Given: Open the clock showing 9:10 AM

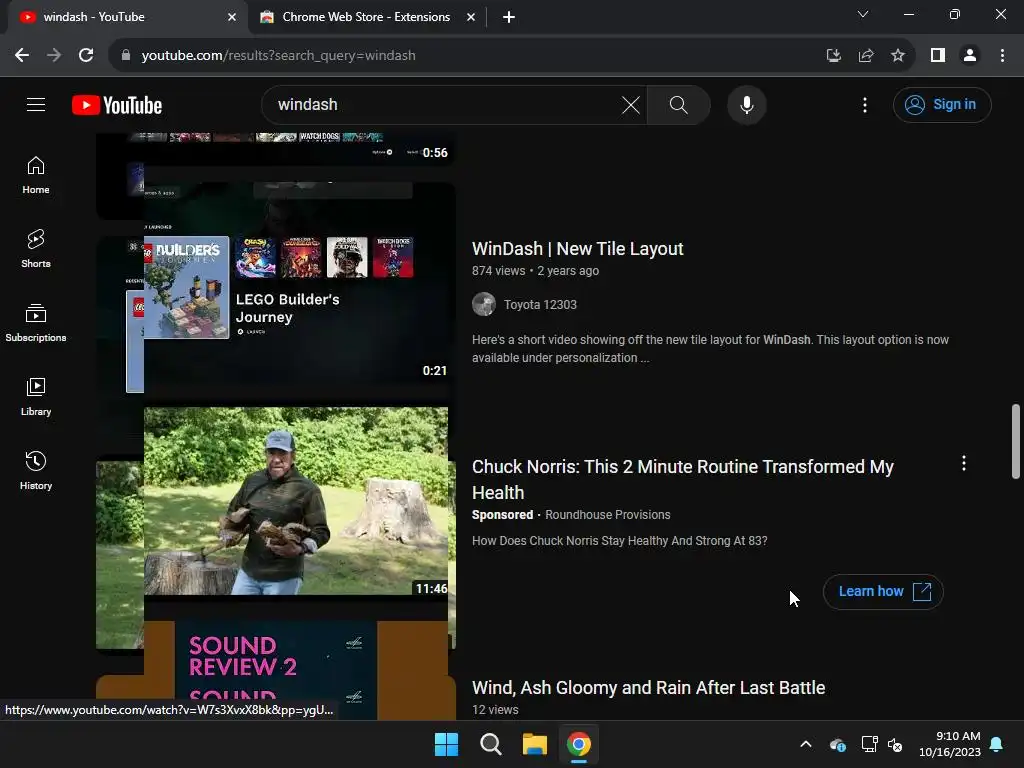Looking at the screenshot, I should click(x=950, y=744).
